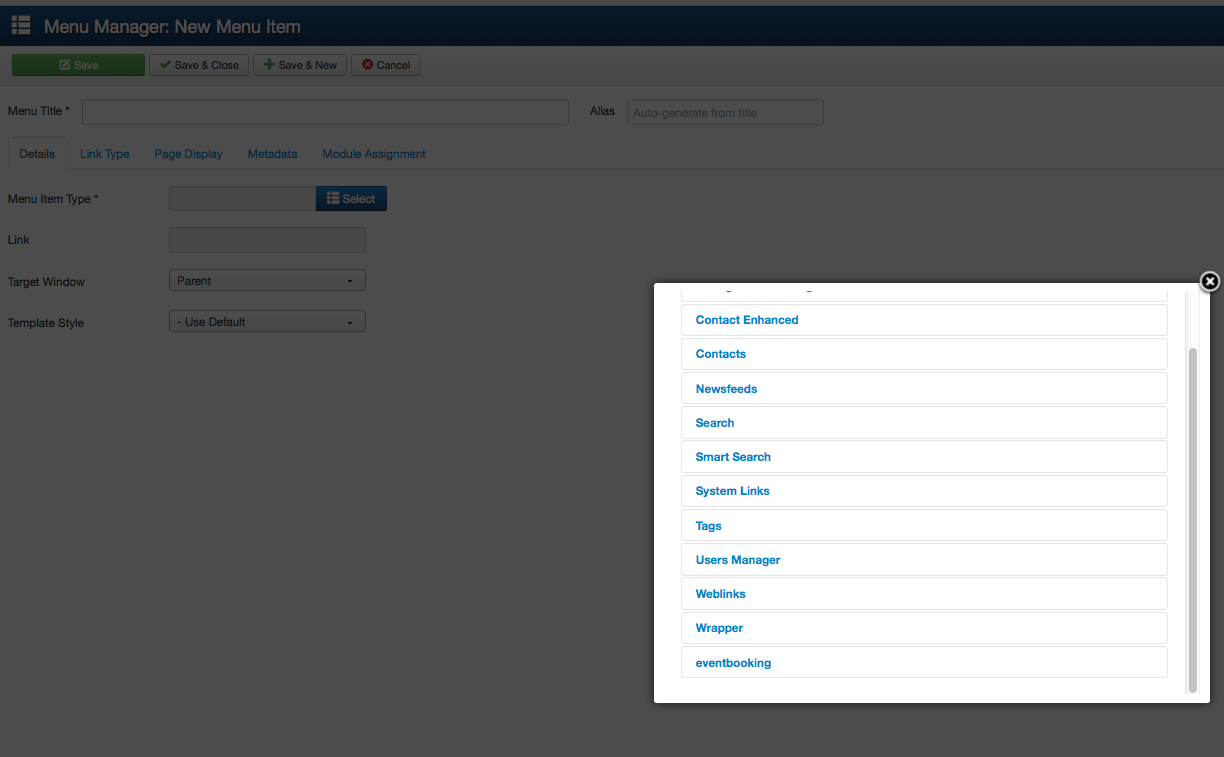
Task: Expand the Template Style dropdown
Action: [267, 322]
